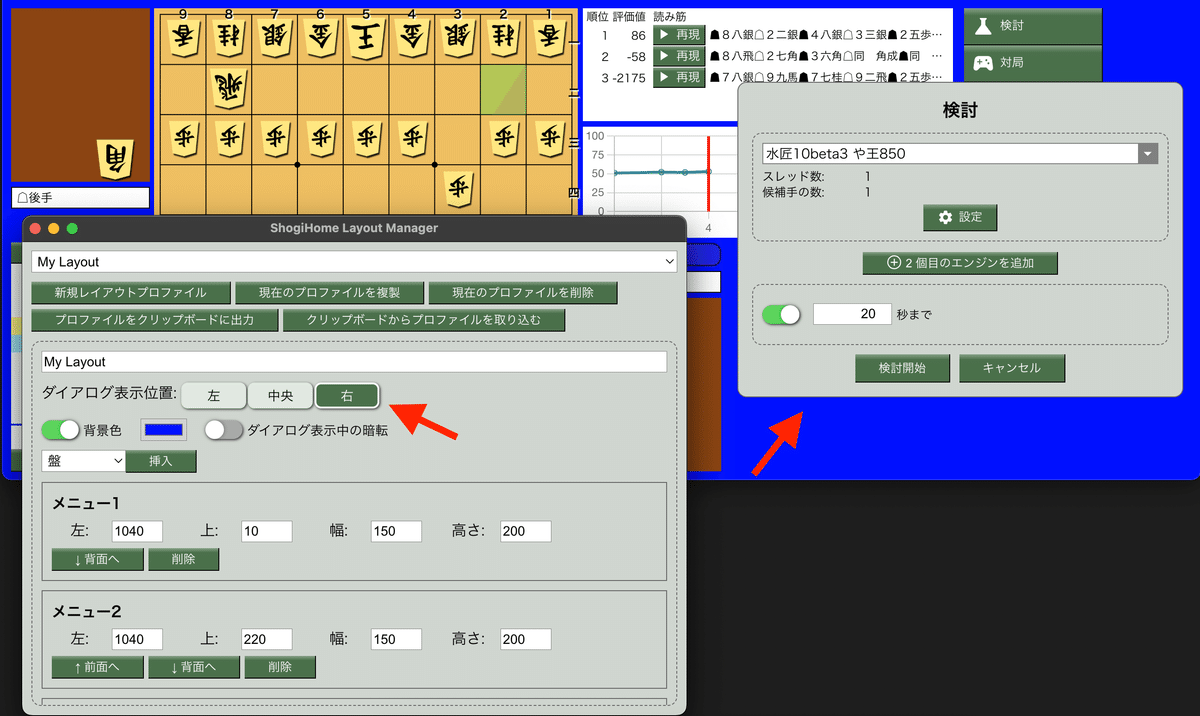The height and width of the screenshot is (716, 1200).
Task: Select 中央 as dialog display position
Action: [280, 395]
